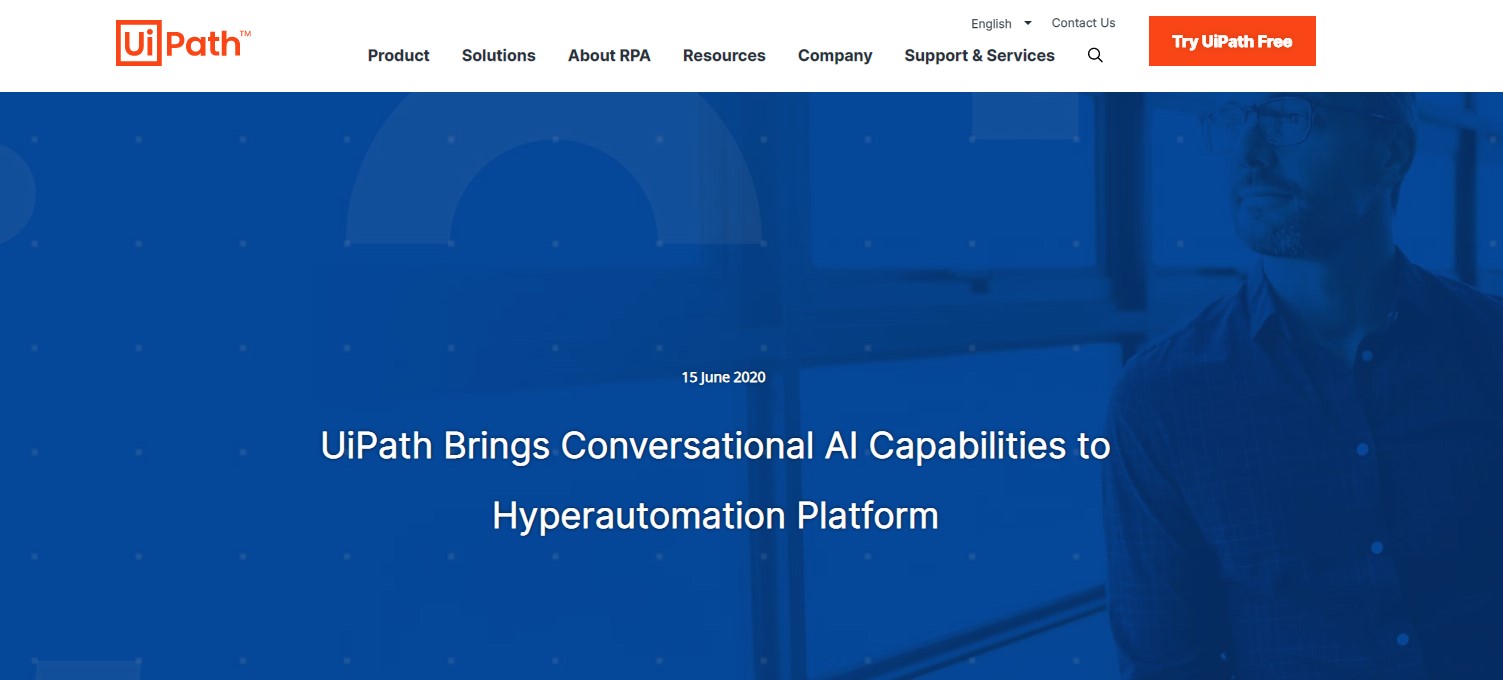
Task: Click the Try UiPath Free button
Action: coord(1232,41)
